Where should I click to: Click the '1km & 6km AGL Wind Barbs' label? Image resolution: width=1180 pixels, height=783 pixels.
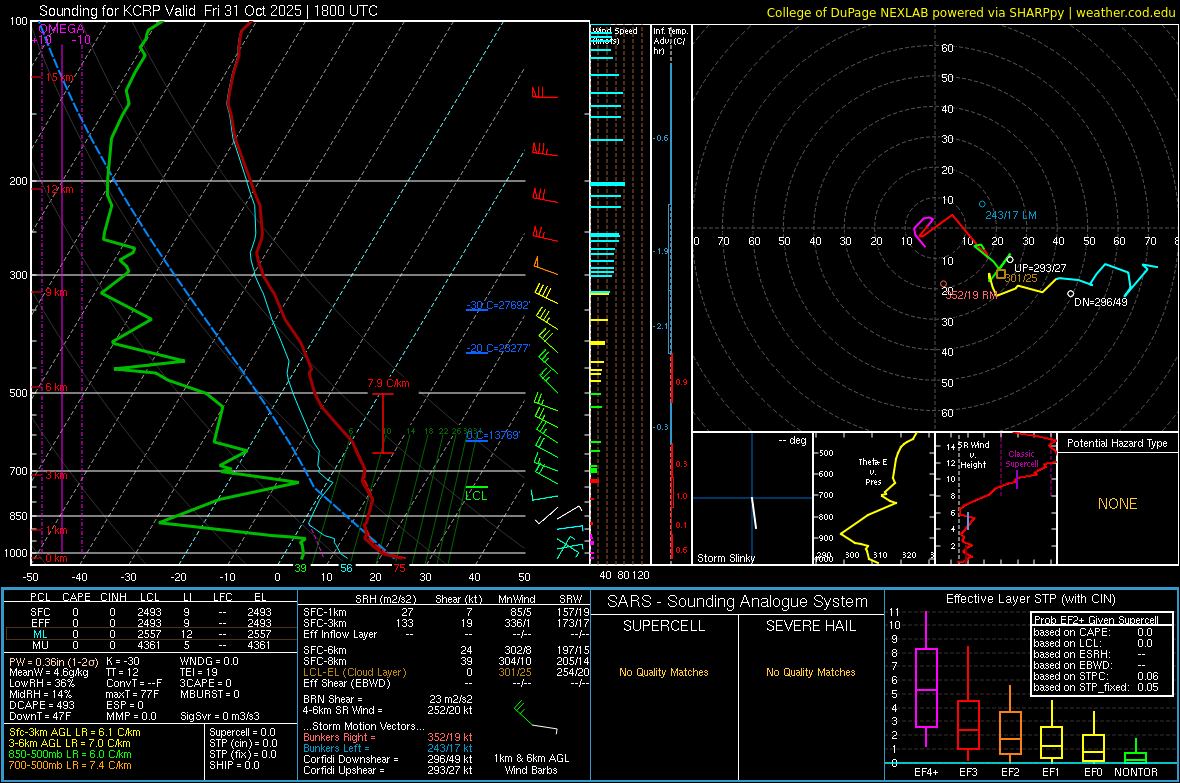point(531,764)
